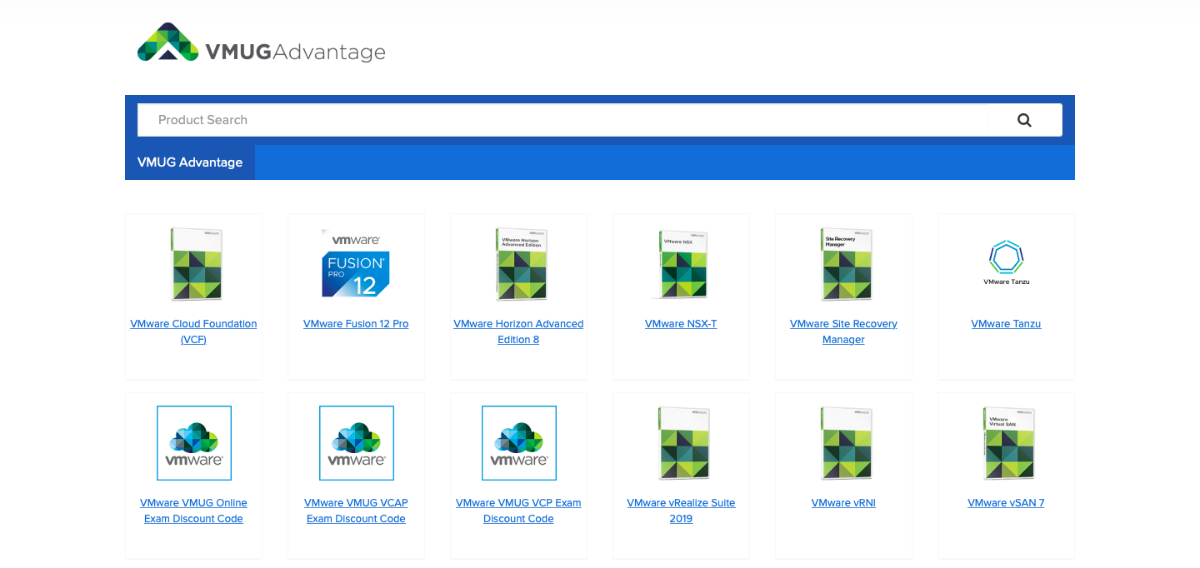Focus the Product Search field
Image resolution: width=1200 pixels, height=568 pixels.
point(600,120)
